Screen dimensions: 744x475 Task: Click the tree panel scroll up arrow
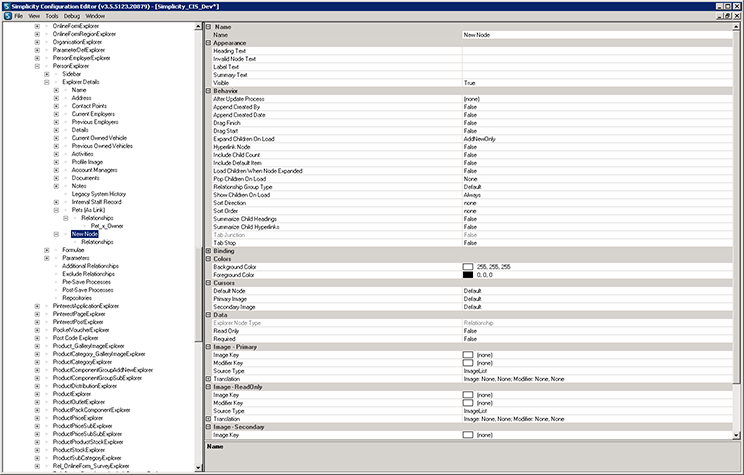(198, 27)
